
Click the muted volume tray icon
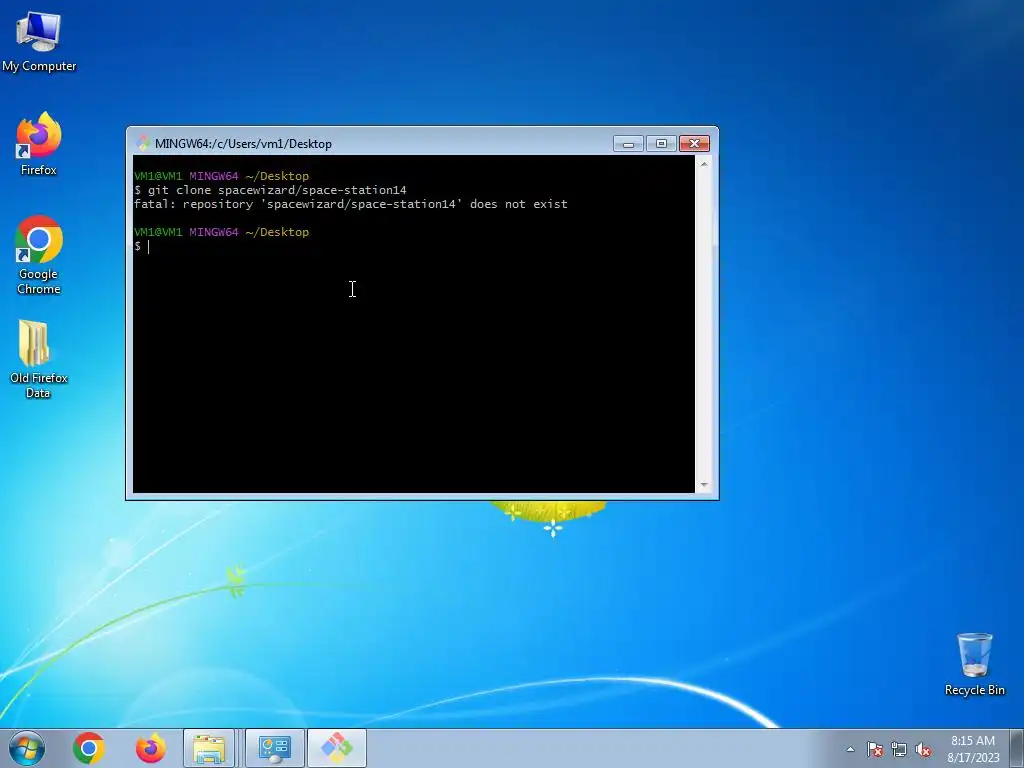tap(923, 749)
